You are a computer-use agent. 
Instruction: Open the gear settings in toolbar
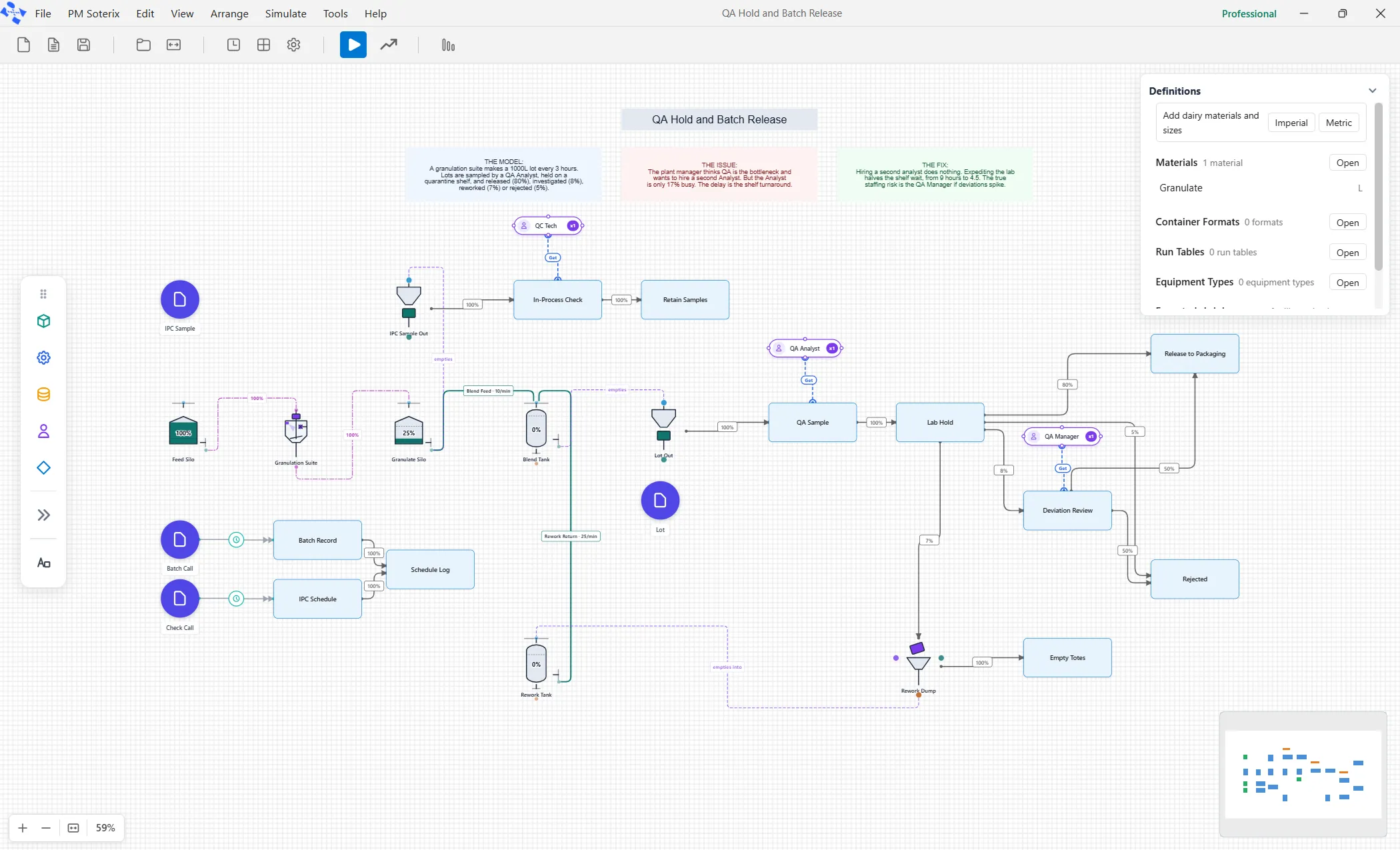click(293, 45)
